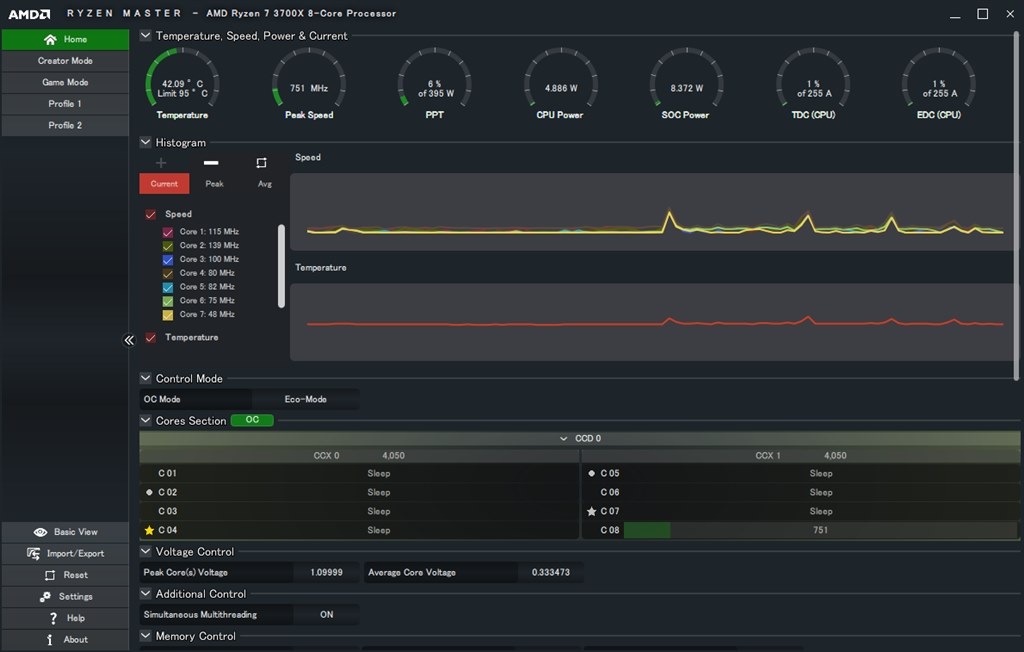The image size is (1024, 652).
Task: Click the Reset square icon
Action: [50, 575]
